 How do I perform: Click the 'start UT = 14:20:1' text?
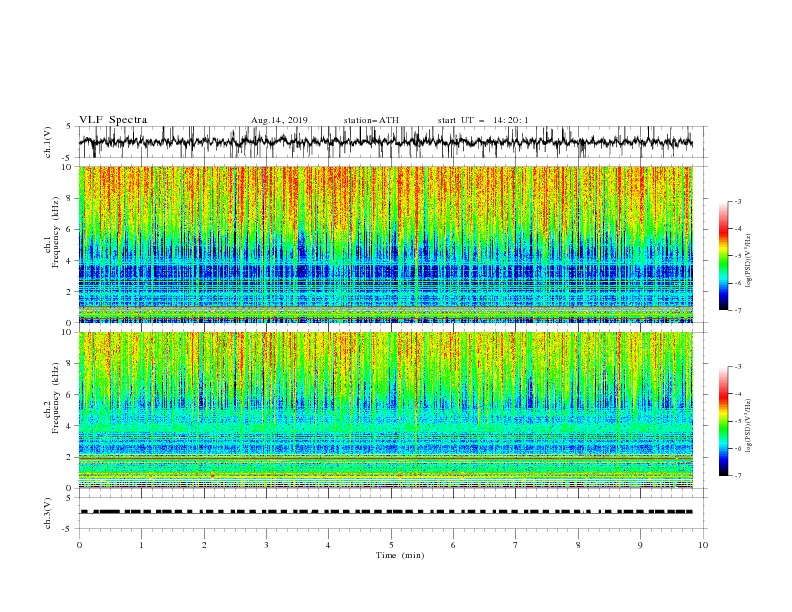tap(483, 120)
